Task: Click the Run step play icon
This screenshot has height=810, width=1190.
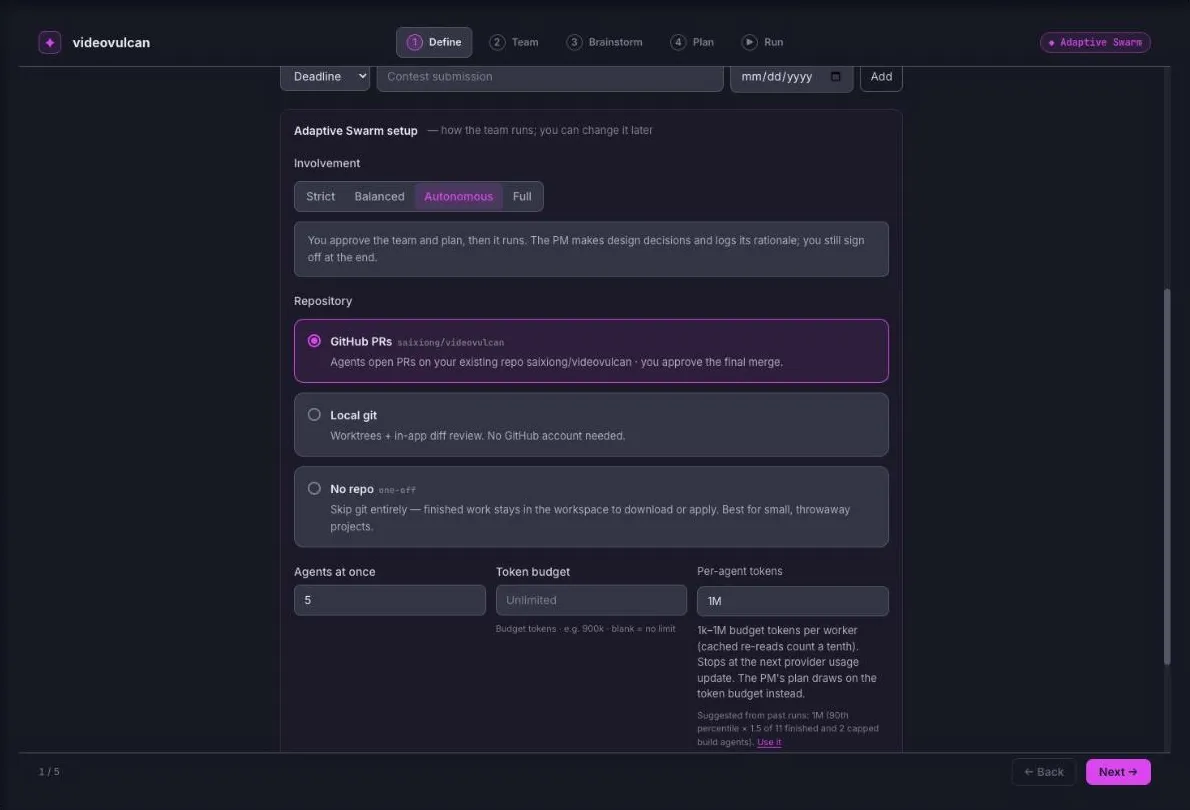Action: click(749, 42)
